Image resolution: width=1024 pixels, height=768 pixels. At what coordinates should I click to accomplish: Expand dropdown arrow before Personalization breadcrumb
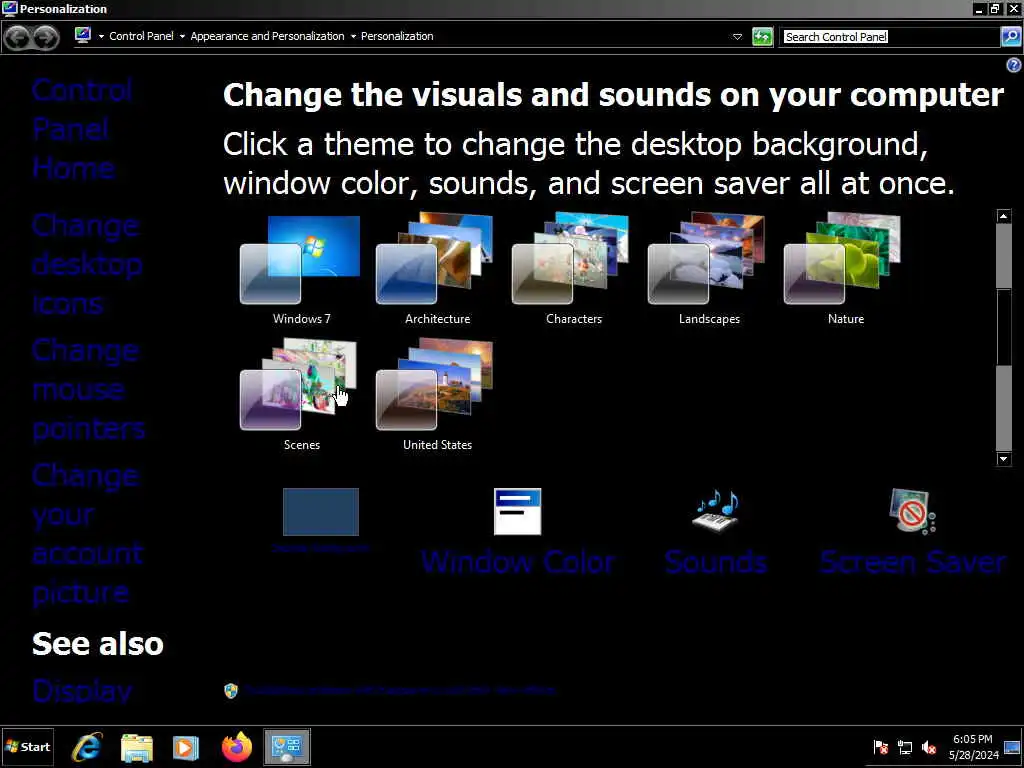pyautogui.click(x=353, y=37)
